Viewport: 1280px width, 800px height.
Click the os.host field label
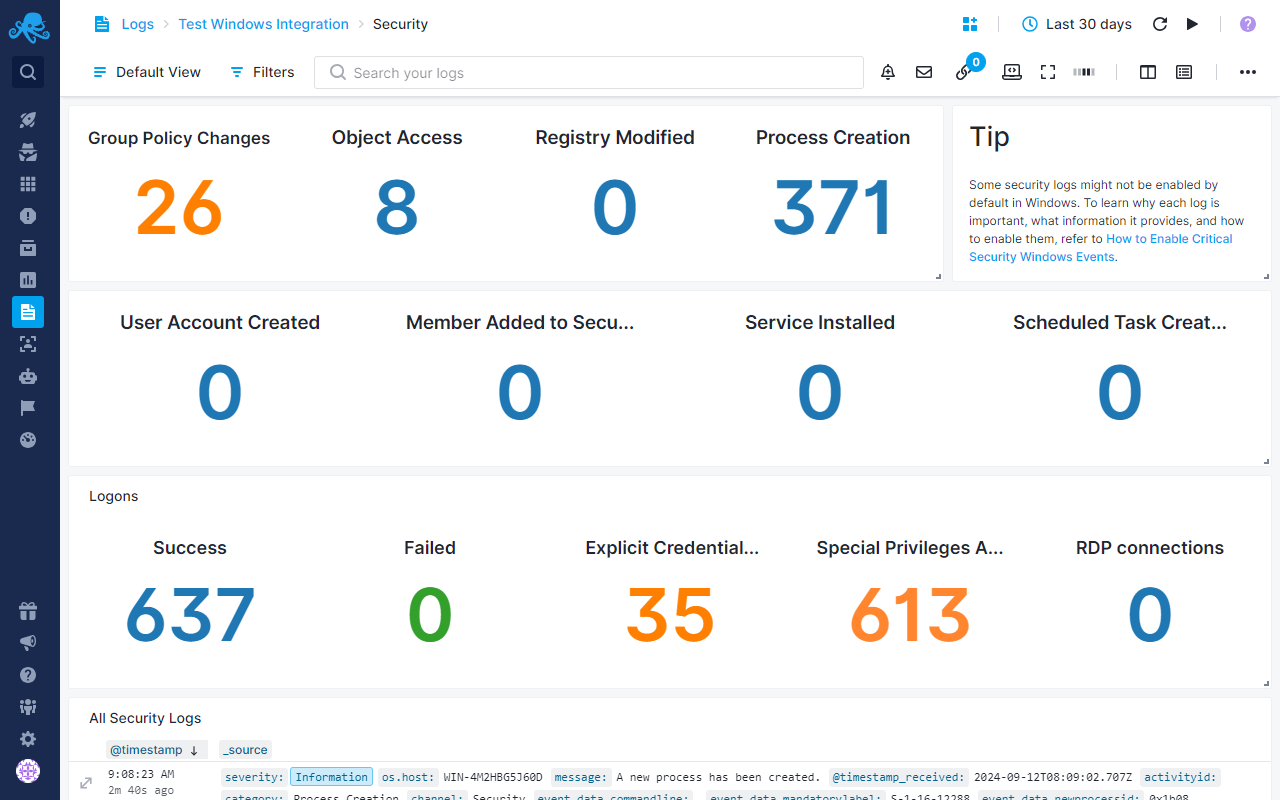(408, 777)
